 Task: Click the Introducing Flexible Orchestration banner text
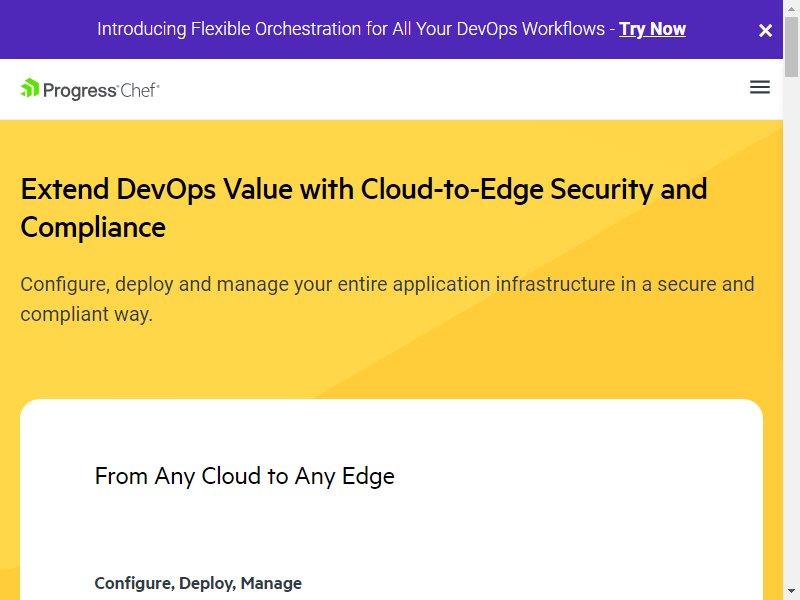(351, 29)
